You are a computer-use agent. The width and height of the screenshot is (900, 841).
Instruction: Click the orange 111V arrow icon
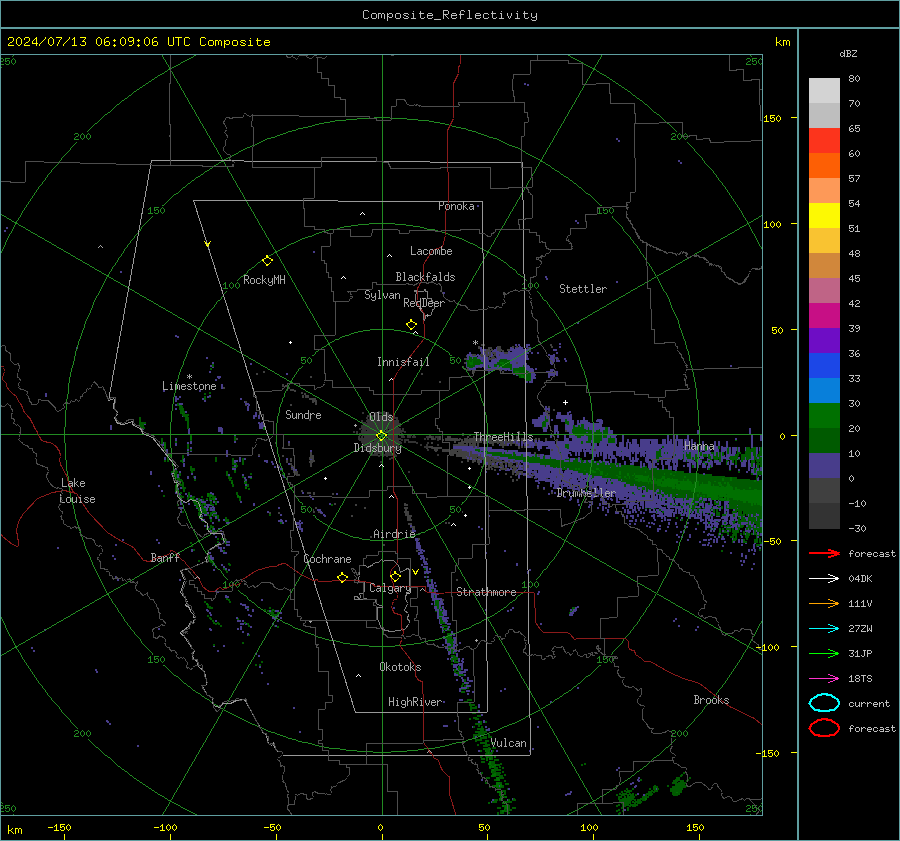pyautogui.click(x=824, y=603)
